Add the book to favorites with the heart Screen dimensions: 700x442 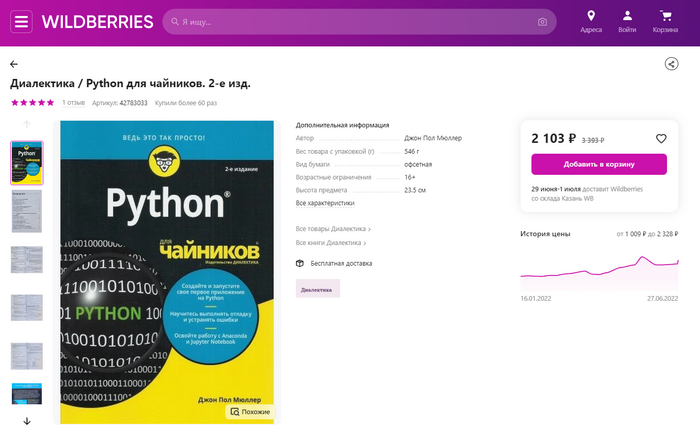pyautogui.click(x=661, y=139)
